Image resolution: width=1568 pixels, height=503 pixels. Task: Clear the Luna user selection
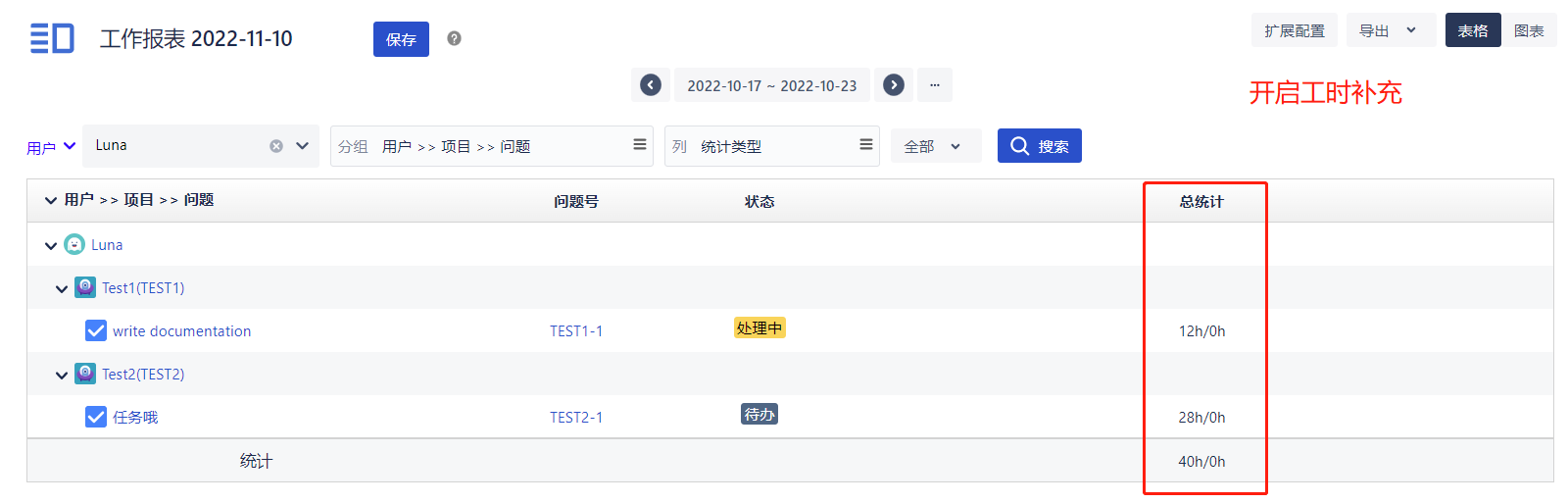click(x=276, y=146)
